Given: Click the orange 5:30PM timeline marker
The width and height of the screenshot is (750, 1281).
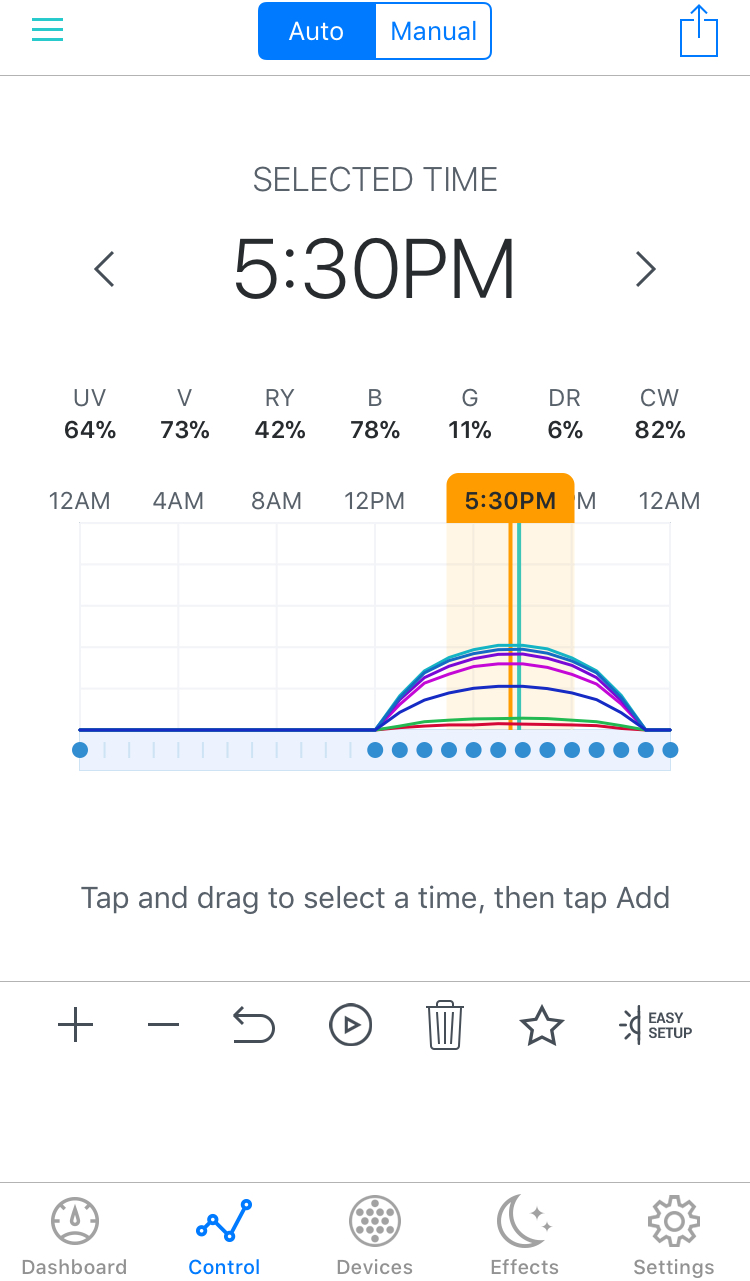Looking at the screenshot, I should pos(510,500).
